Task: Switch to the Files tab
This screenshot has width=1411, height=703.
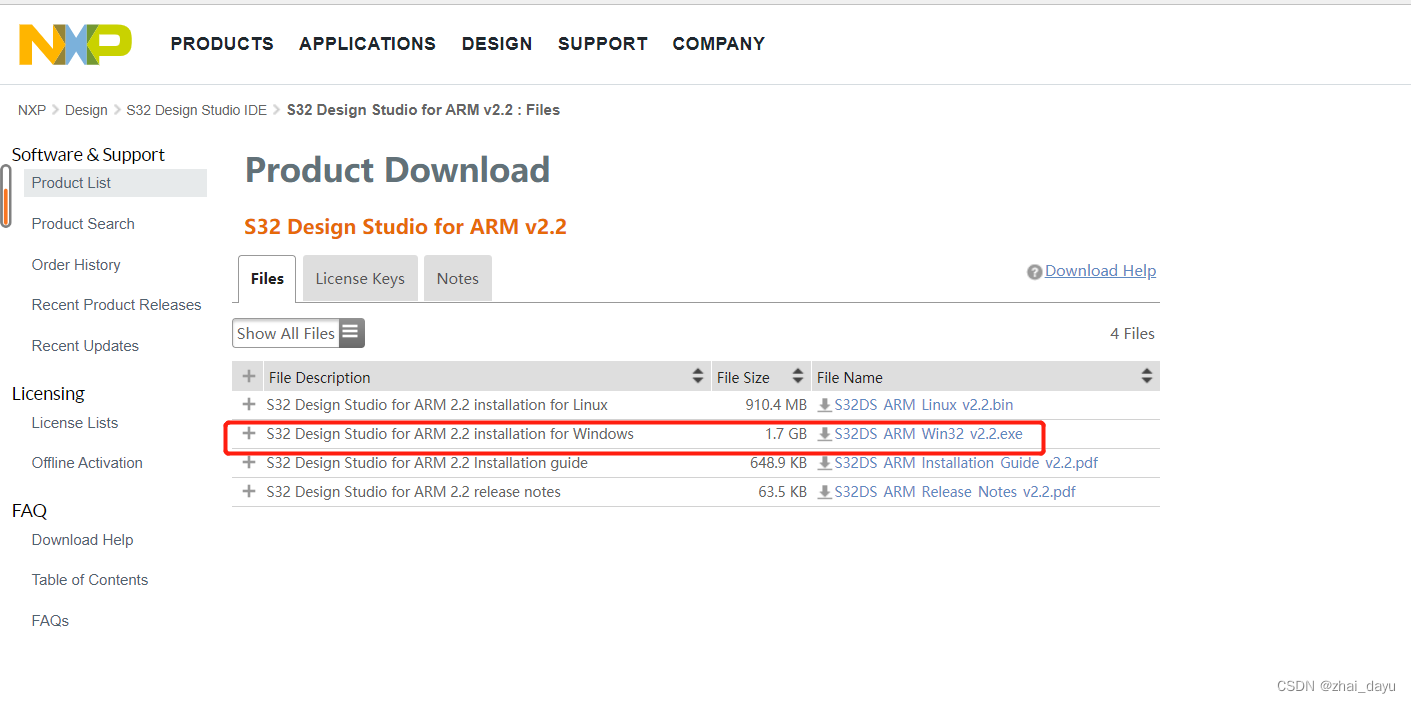Action: (267, 279)
